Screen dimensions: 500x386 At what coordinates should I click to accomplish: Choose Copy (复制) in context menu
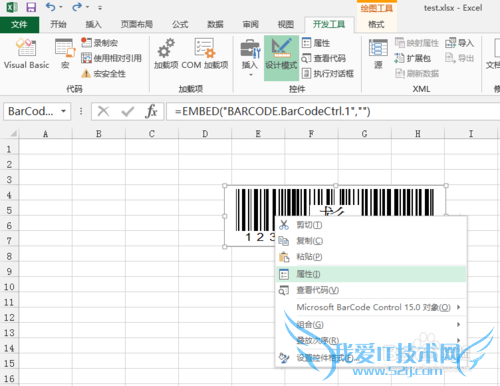point(371,241)
